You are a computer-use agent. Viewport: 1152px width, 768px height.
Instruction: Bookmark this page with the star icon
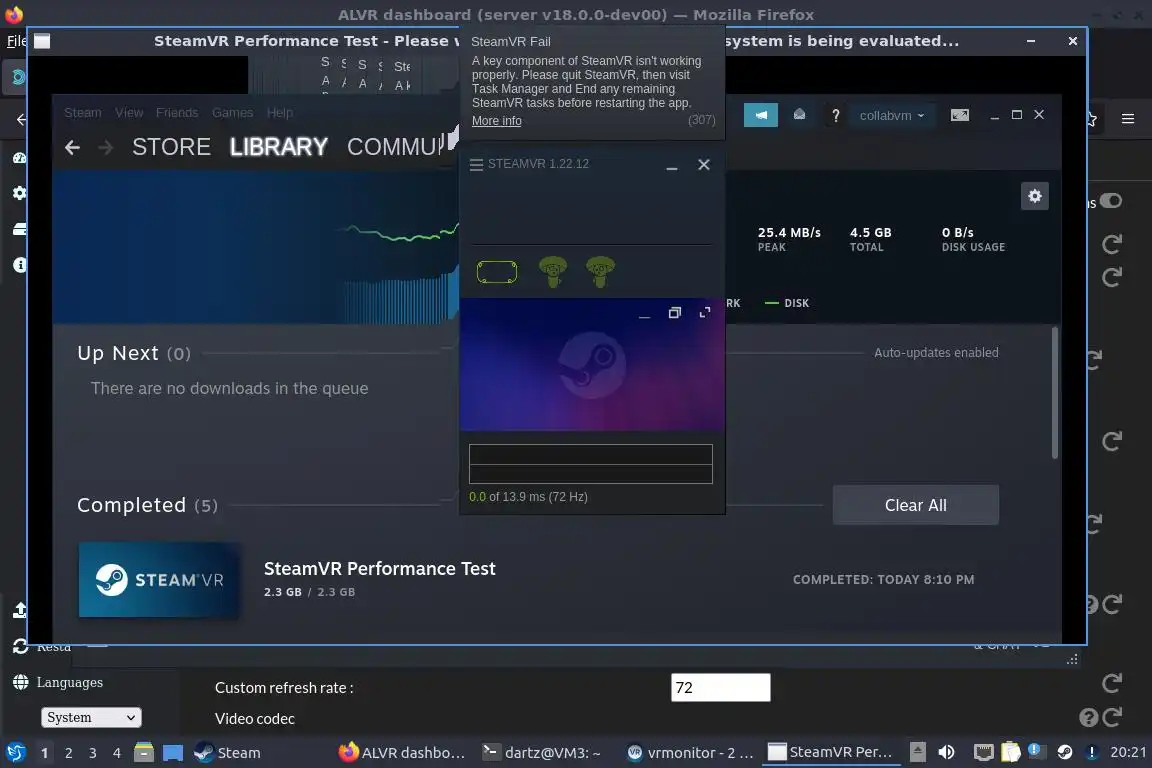click(1092, 119)
